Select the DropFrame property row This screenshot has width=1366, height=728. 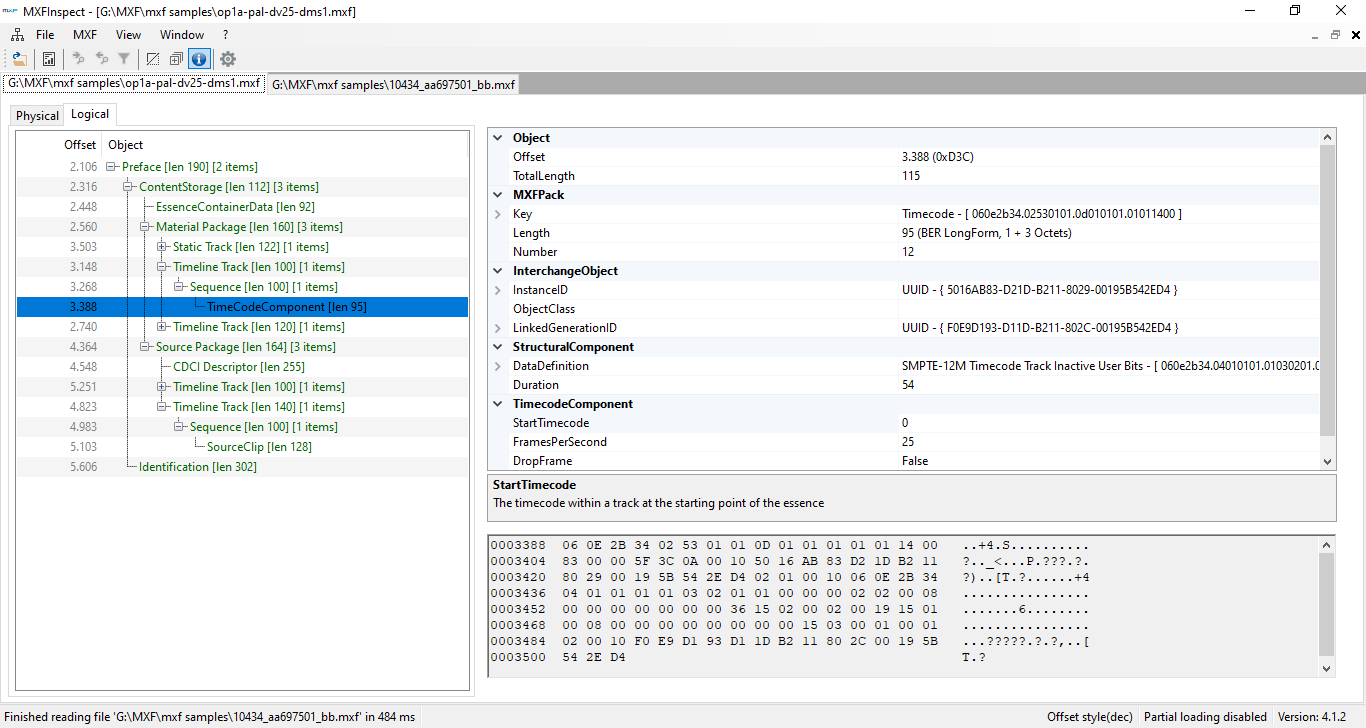pos(904,461)
